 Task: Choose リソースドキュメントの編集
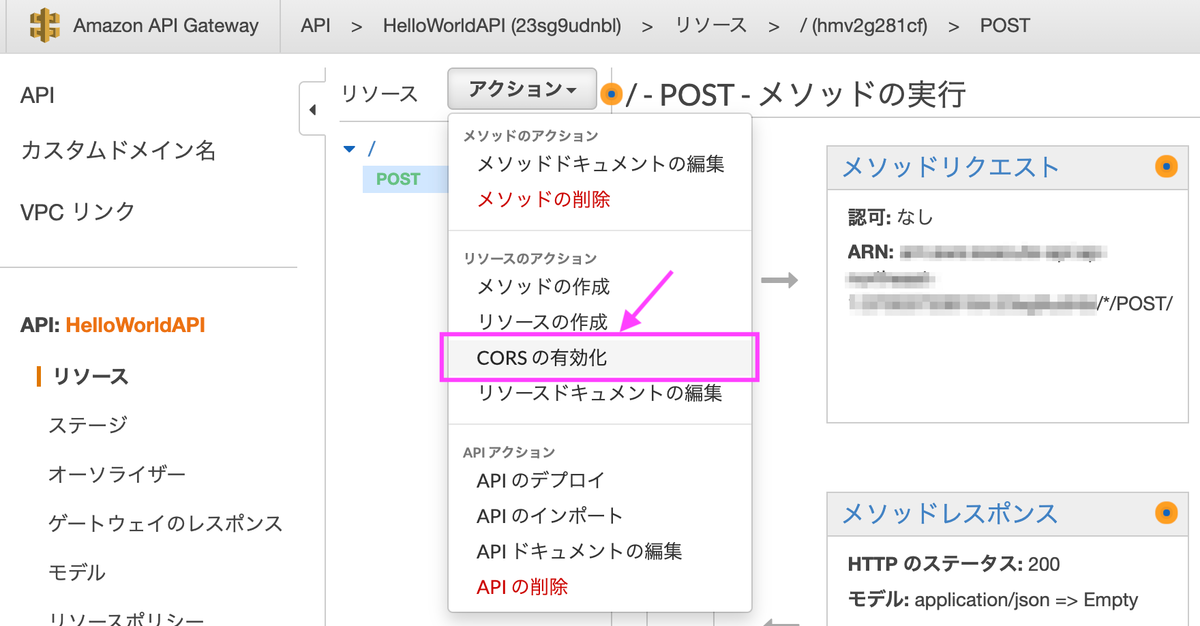(600, 394)
